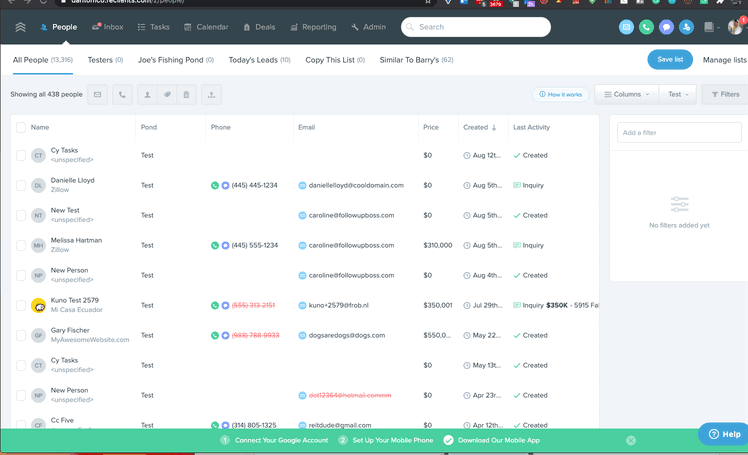Select the Copy This List tab

coord(335,60)
